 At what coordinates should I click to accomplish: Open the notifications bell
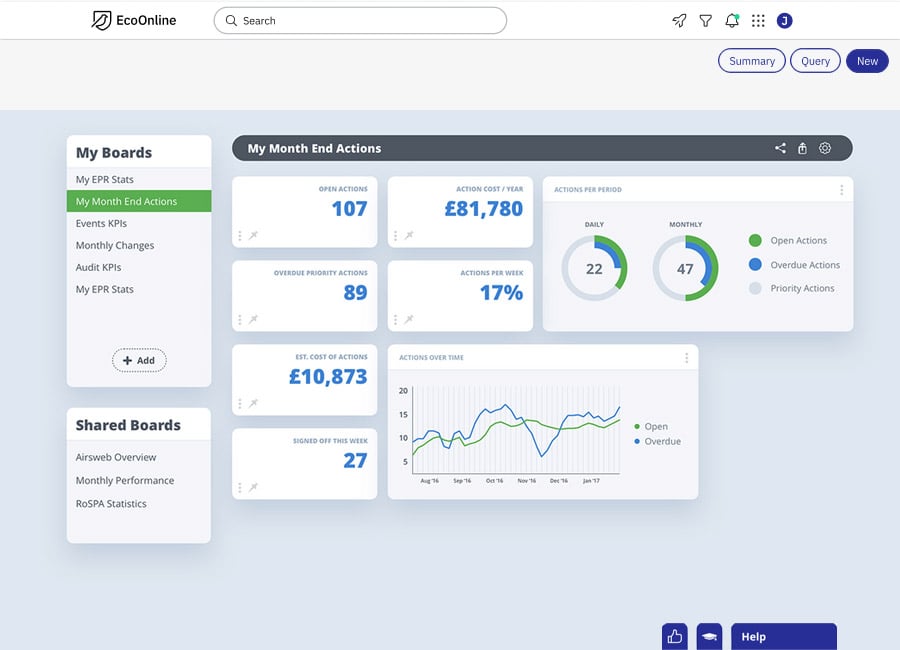[x=732, y=21]
